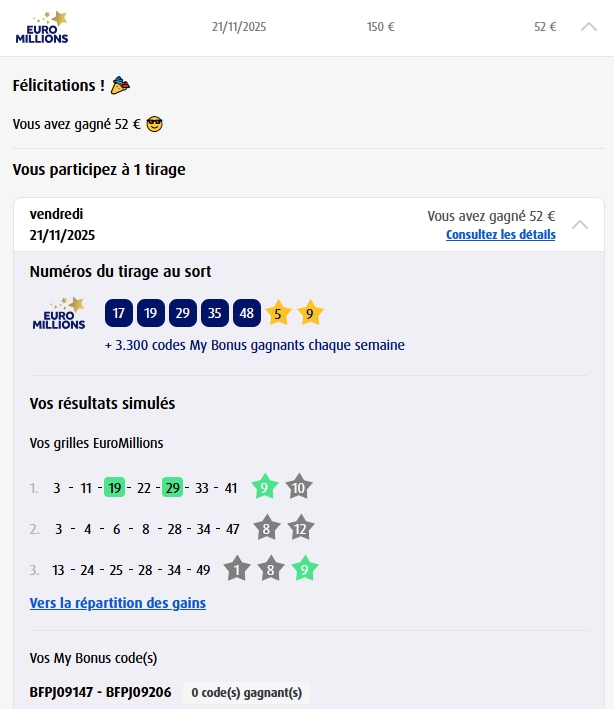Click green star 9 in grid 1
This screenshot has width=614, height=709.
(x=265, y=487)
